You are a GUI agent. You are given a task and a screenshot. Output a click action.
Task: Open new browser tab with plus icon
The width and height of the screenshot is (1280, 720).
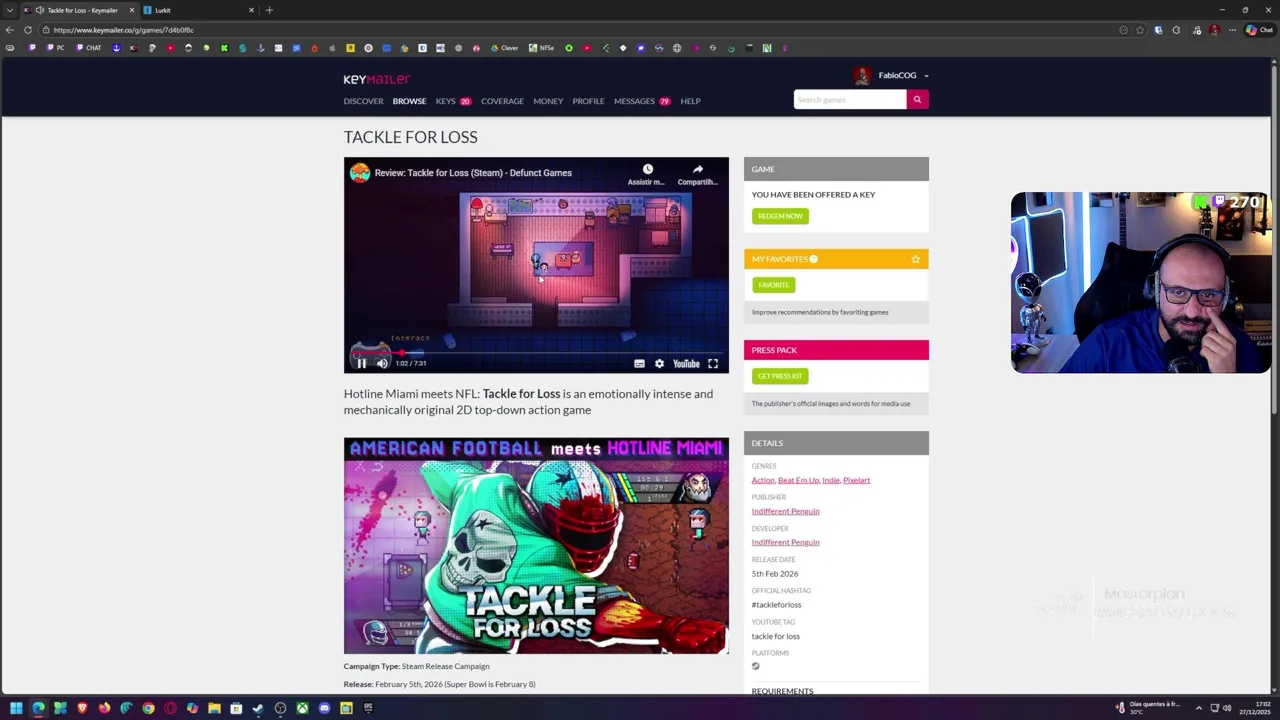269,10
